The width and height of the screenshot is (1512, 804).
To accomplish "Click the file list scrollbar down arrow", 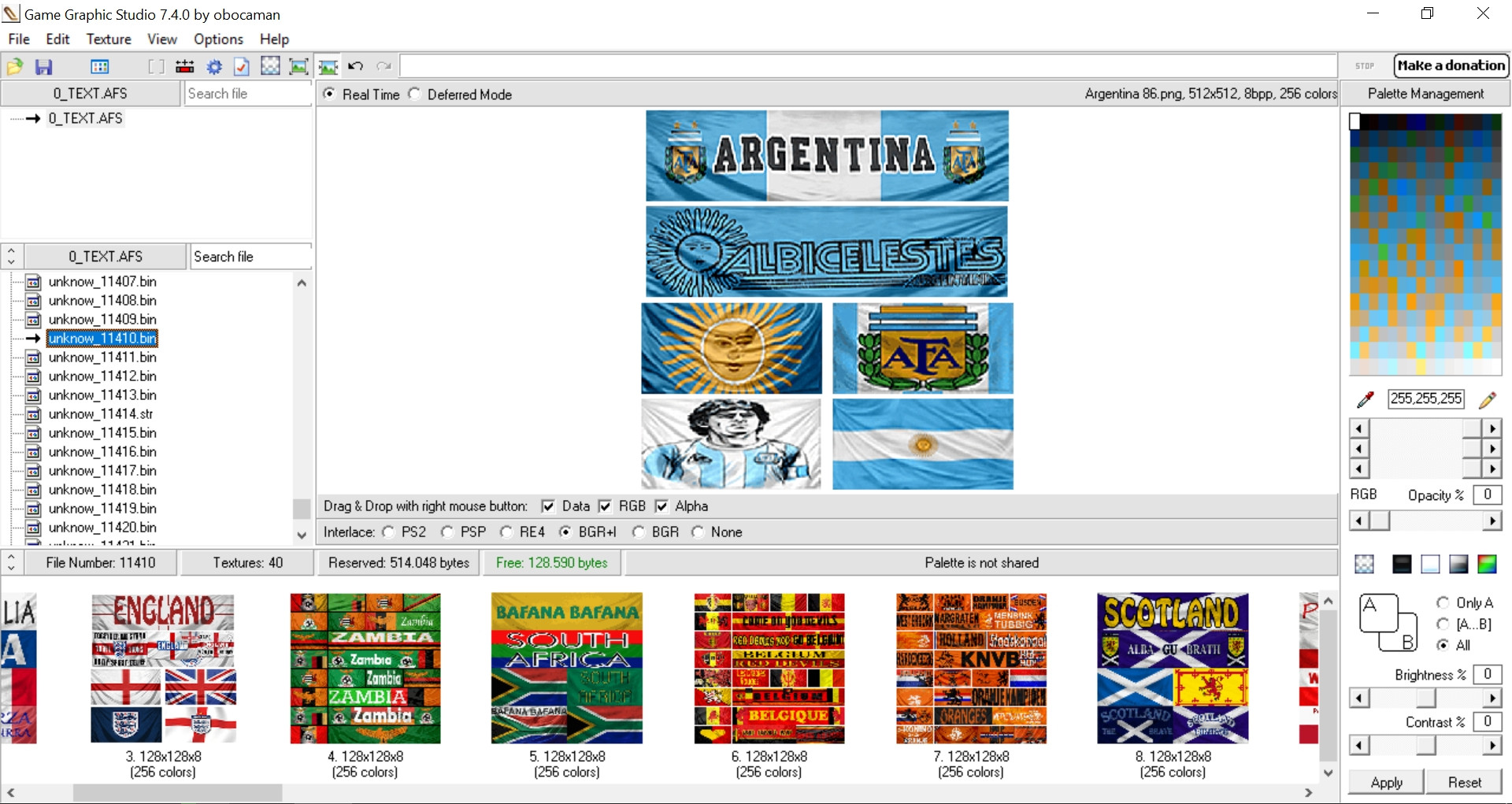I will coord(302,535).
